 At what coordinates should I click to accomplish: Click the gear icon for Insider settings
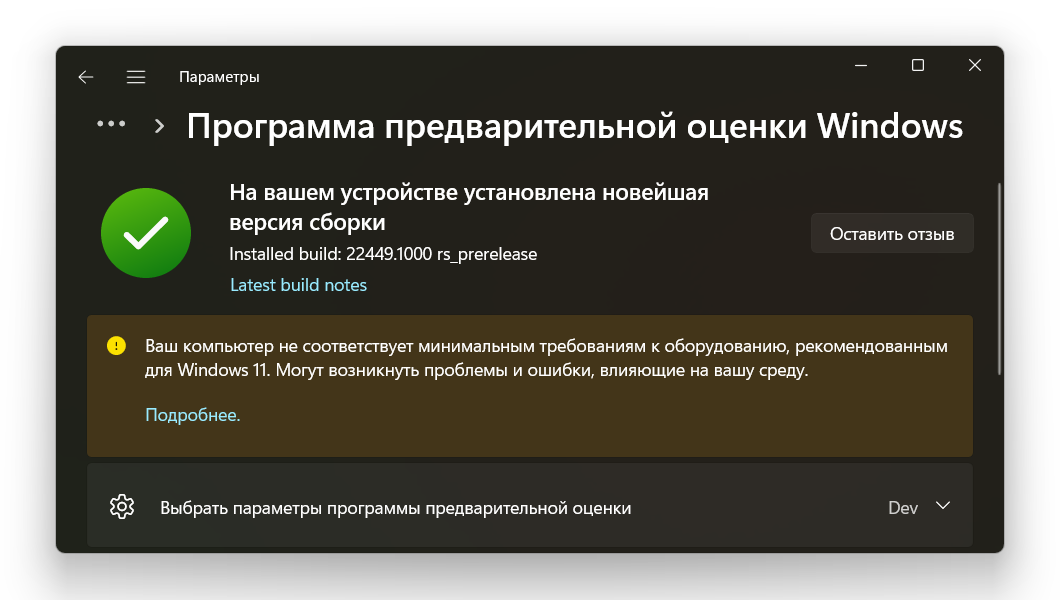point(122,507)
